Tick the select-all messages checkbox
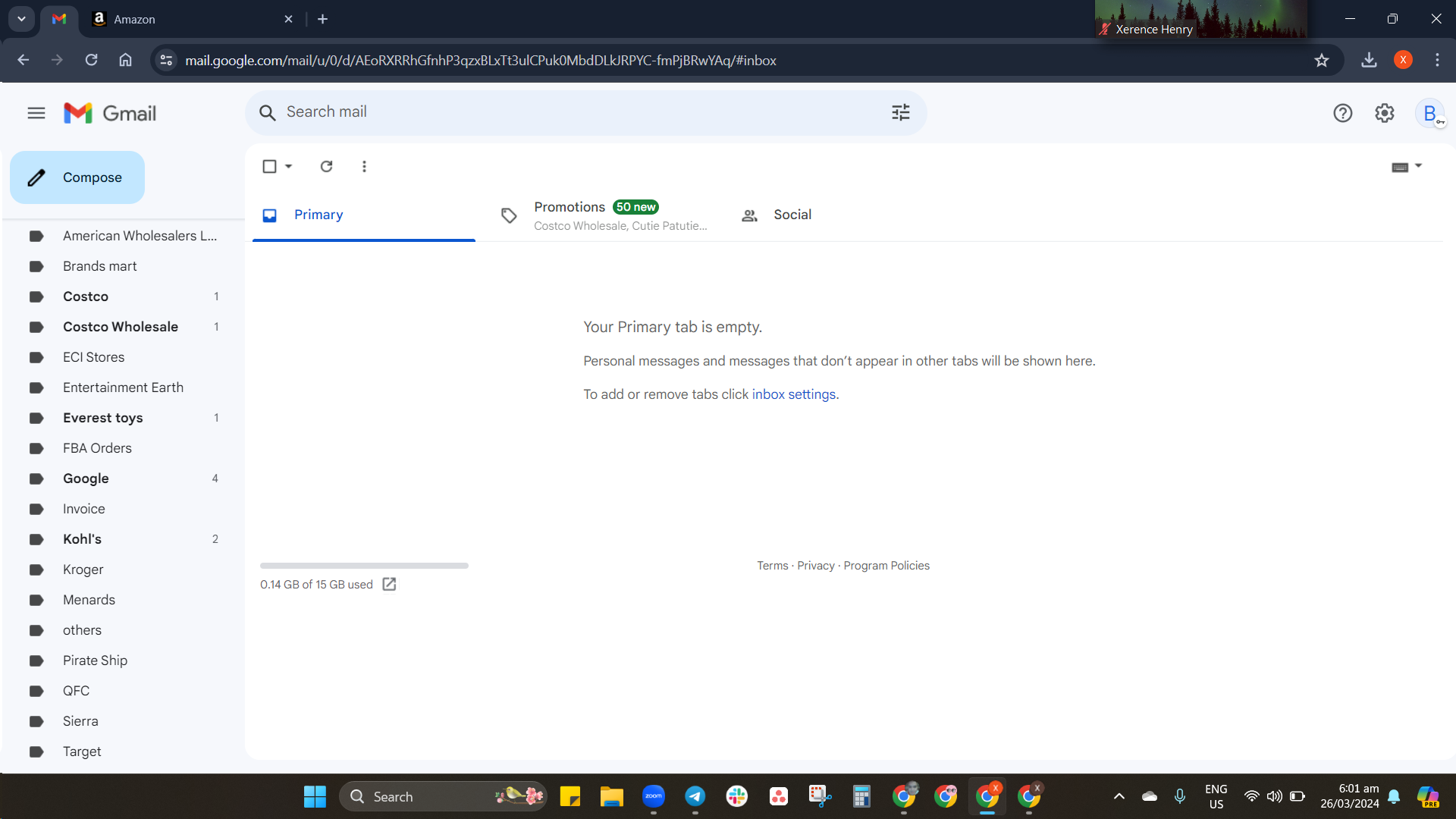The width and height of the screenshot is (1456, 819). pos(269,166)
